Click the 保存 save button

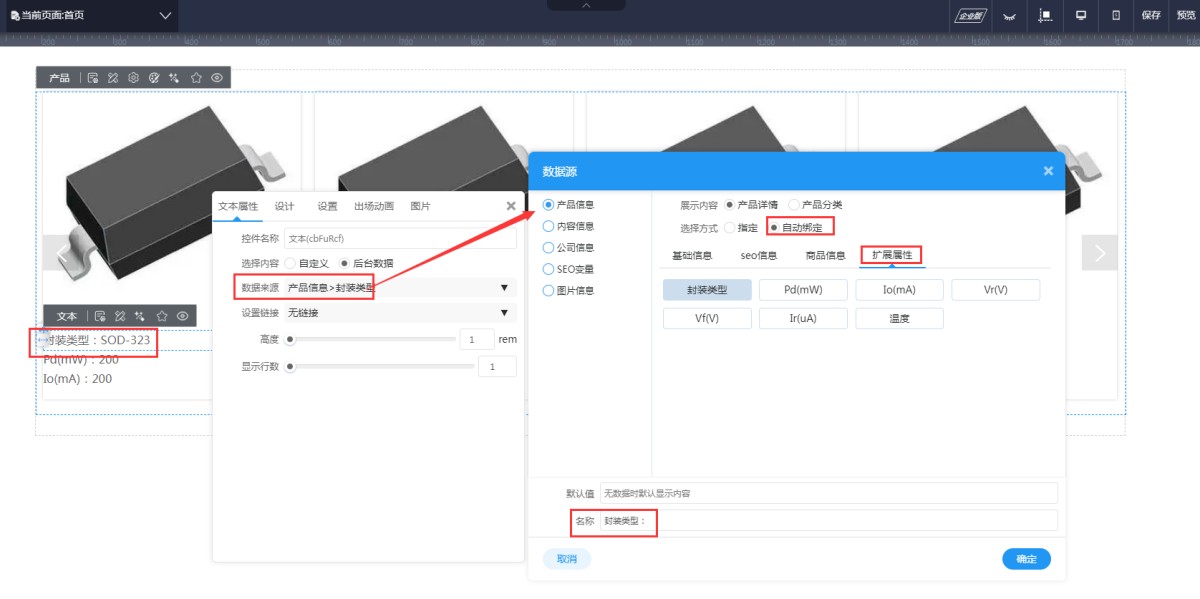[x=1151, y=15]
